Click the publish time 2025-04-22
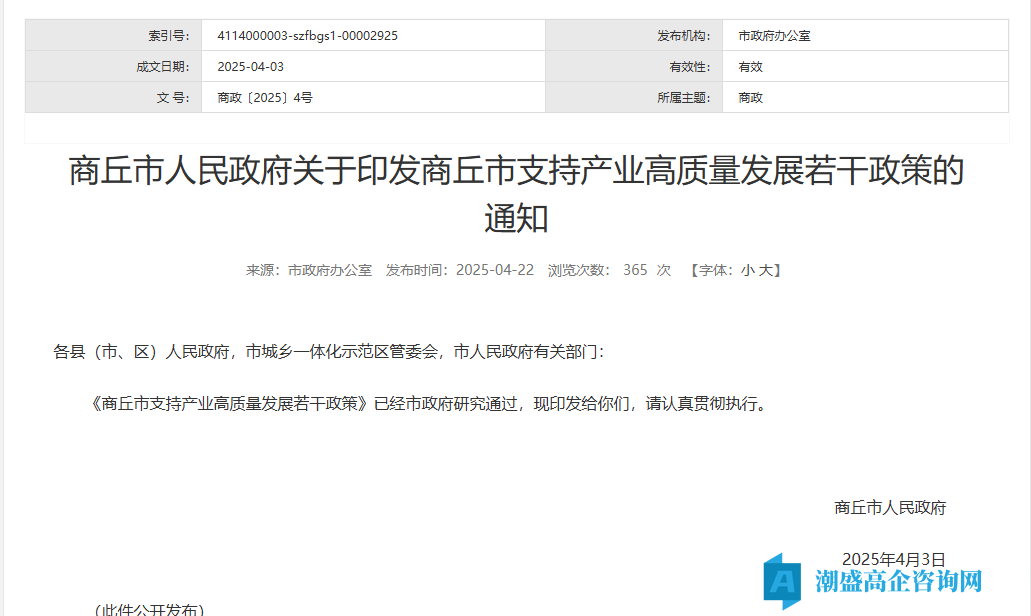1031x616 pixels. pos(494,270)
